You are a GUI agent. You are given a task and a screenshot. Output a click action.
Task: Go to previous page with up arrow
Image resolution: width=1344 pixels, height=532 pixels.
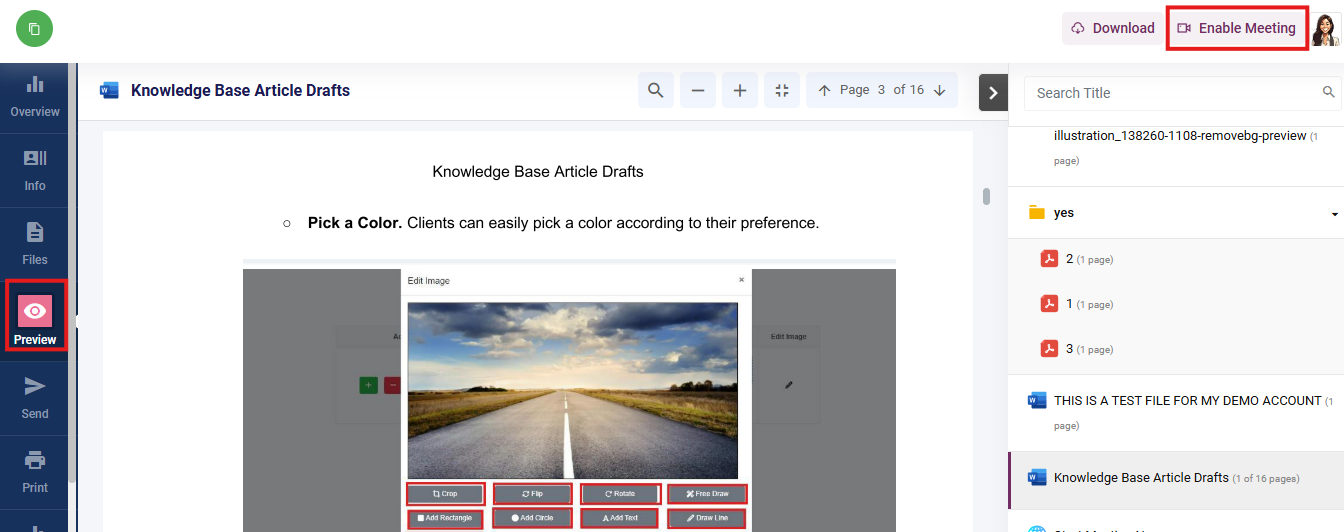[x=824, y=90]
